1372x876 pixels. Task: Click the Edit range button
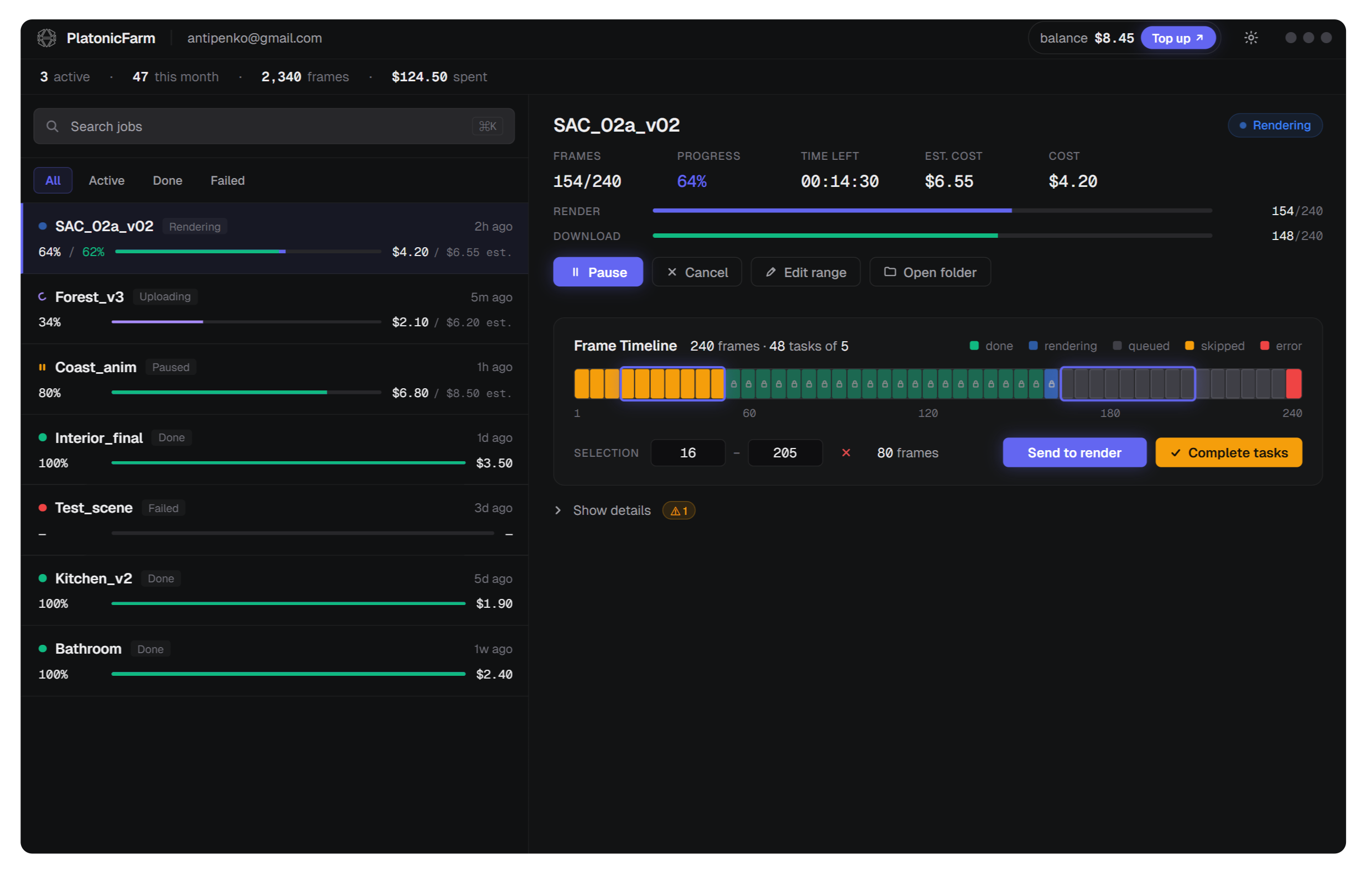click(x=806, y=273)
